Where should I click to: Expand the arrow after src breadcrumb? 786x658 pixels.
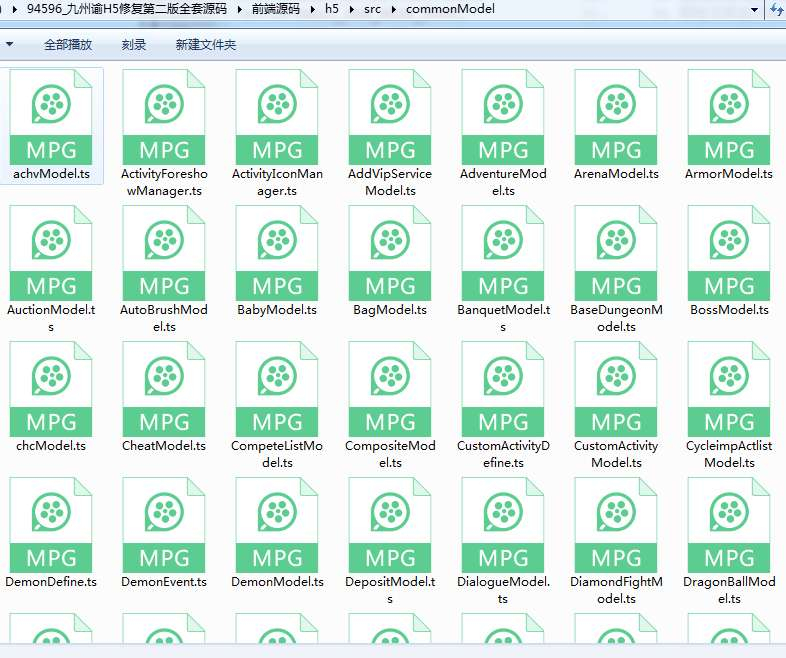[x=394, y=10]
